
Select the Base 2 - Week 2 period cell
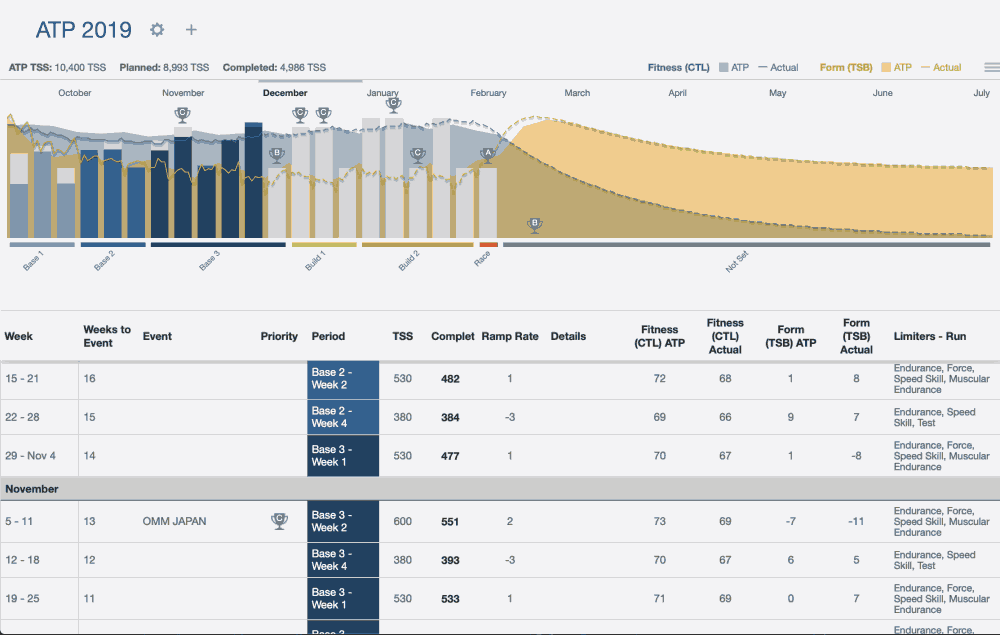click(x=343, y=379)
